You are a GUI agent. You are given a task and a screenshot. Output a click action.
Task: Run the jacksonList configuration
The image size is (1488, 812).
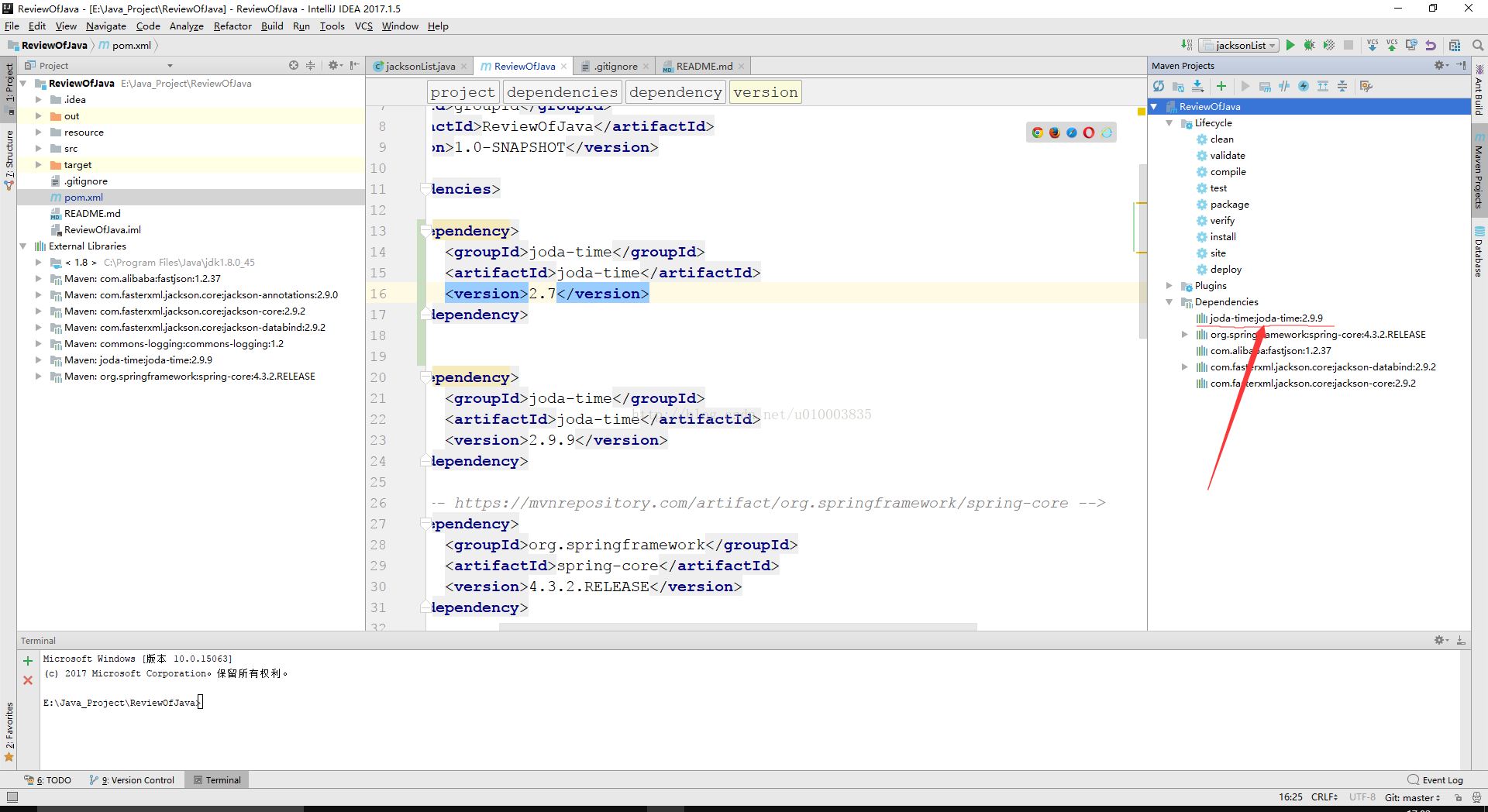1290,46
